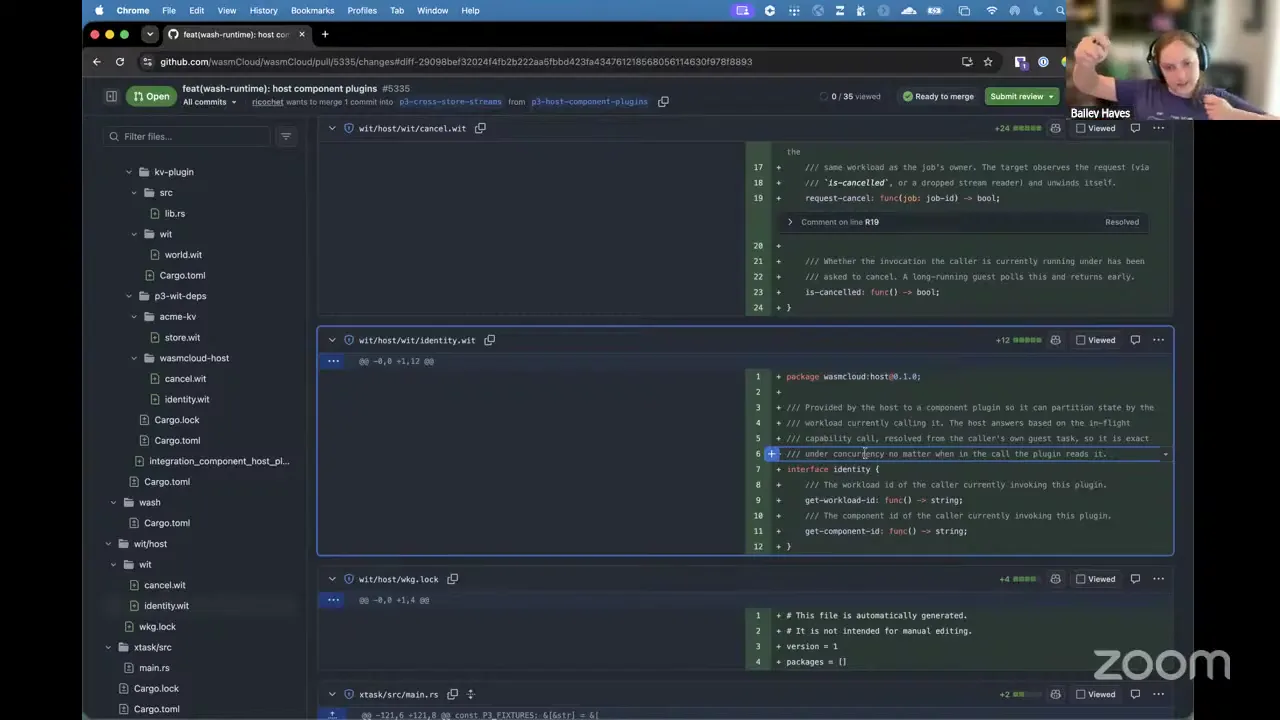This screenshot has height=720, width=1280.
Task: Open more options for wkg.lock
Action: pyautogui.click(x=1159, y=579)
